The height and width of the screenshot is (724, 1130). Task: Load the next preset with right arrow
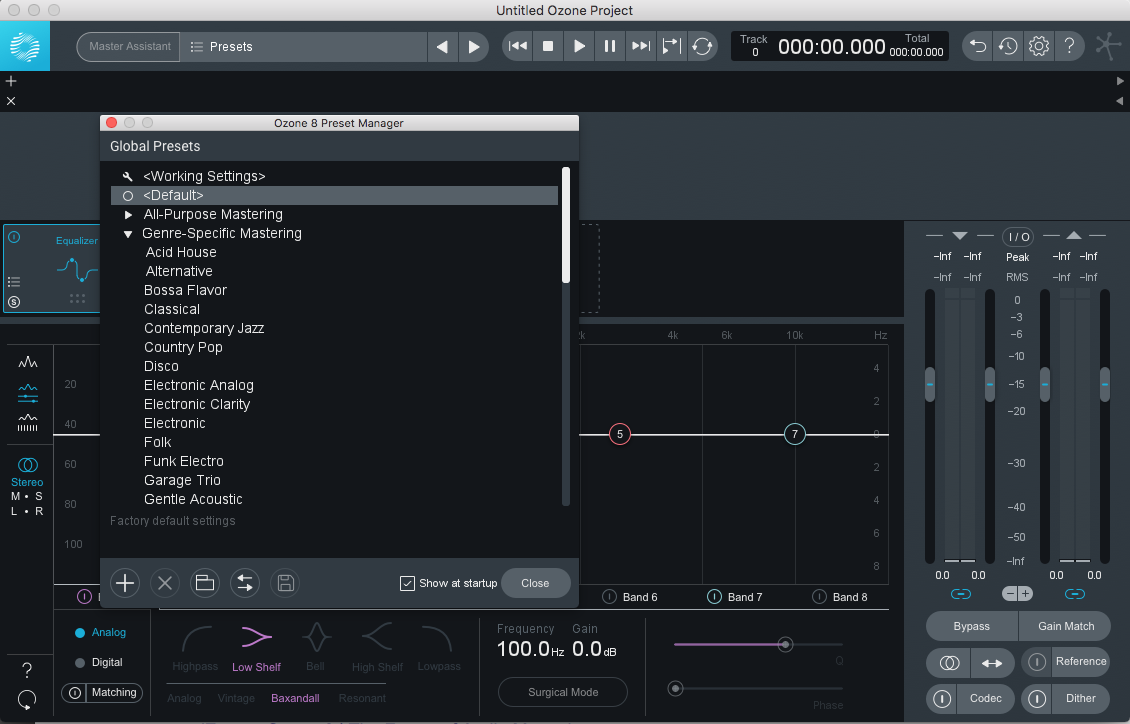tap(473, 47)
